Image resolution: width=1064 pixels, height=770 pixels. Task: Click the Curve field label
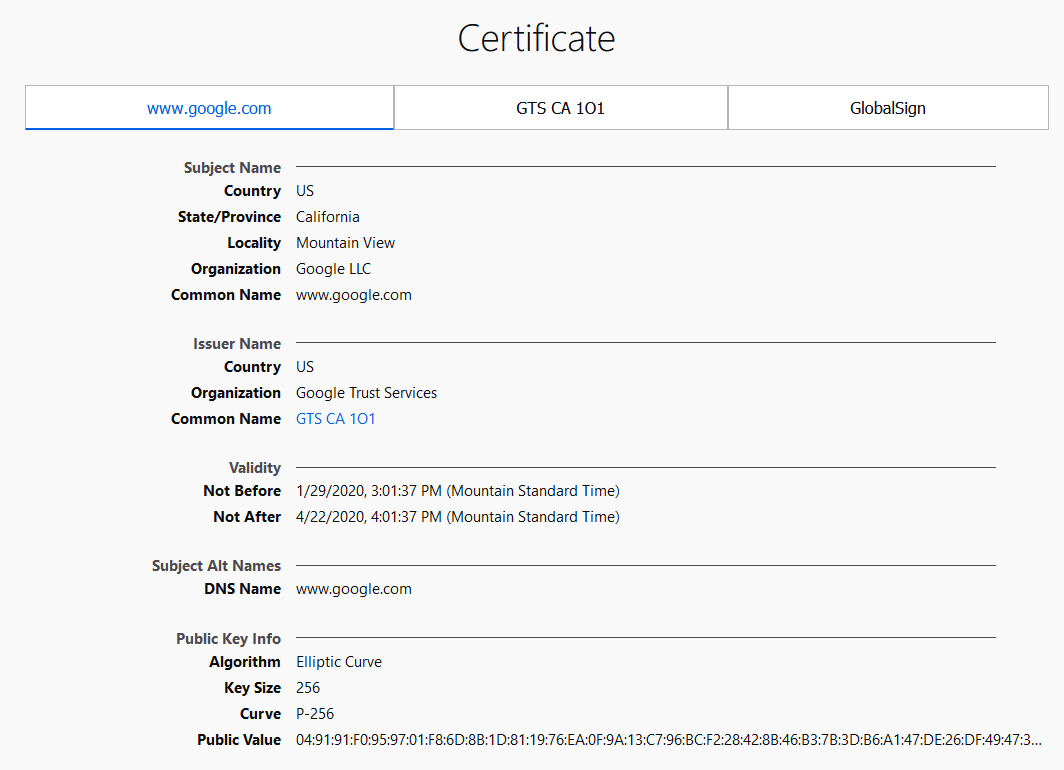point(261,714)
